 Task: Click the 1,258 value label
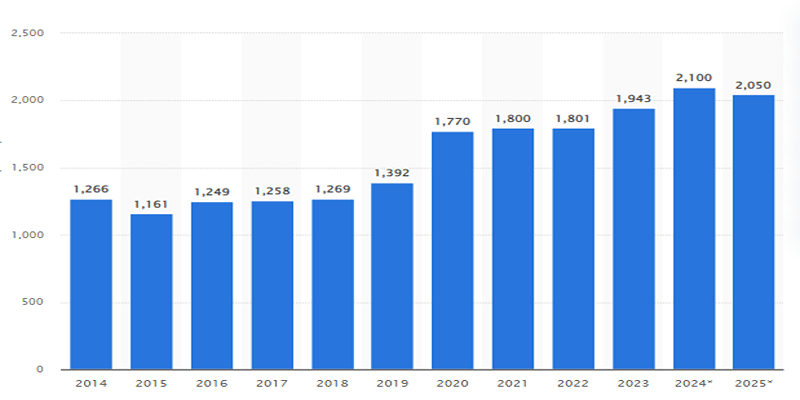tap(272, 191)
